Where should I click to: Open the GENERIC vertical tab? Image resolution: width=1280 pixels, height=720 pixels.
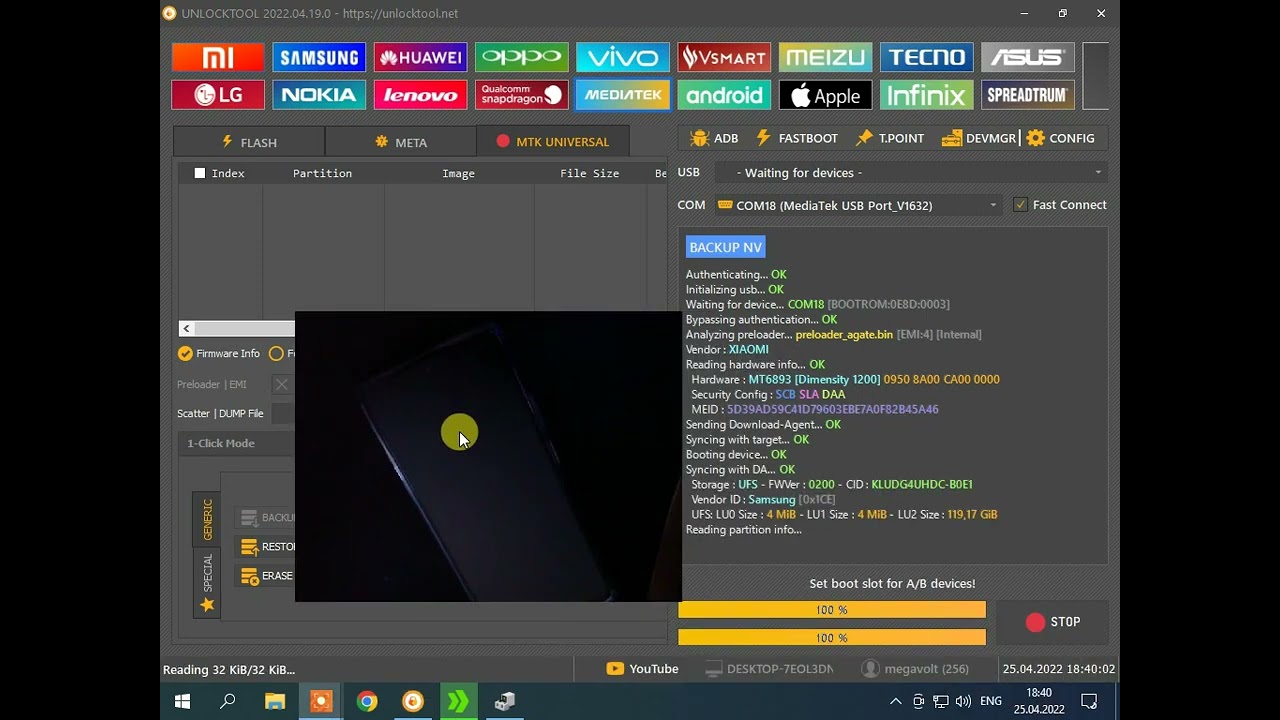point(207,519)
